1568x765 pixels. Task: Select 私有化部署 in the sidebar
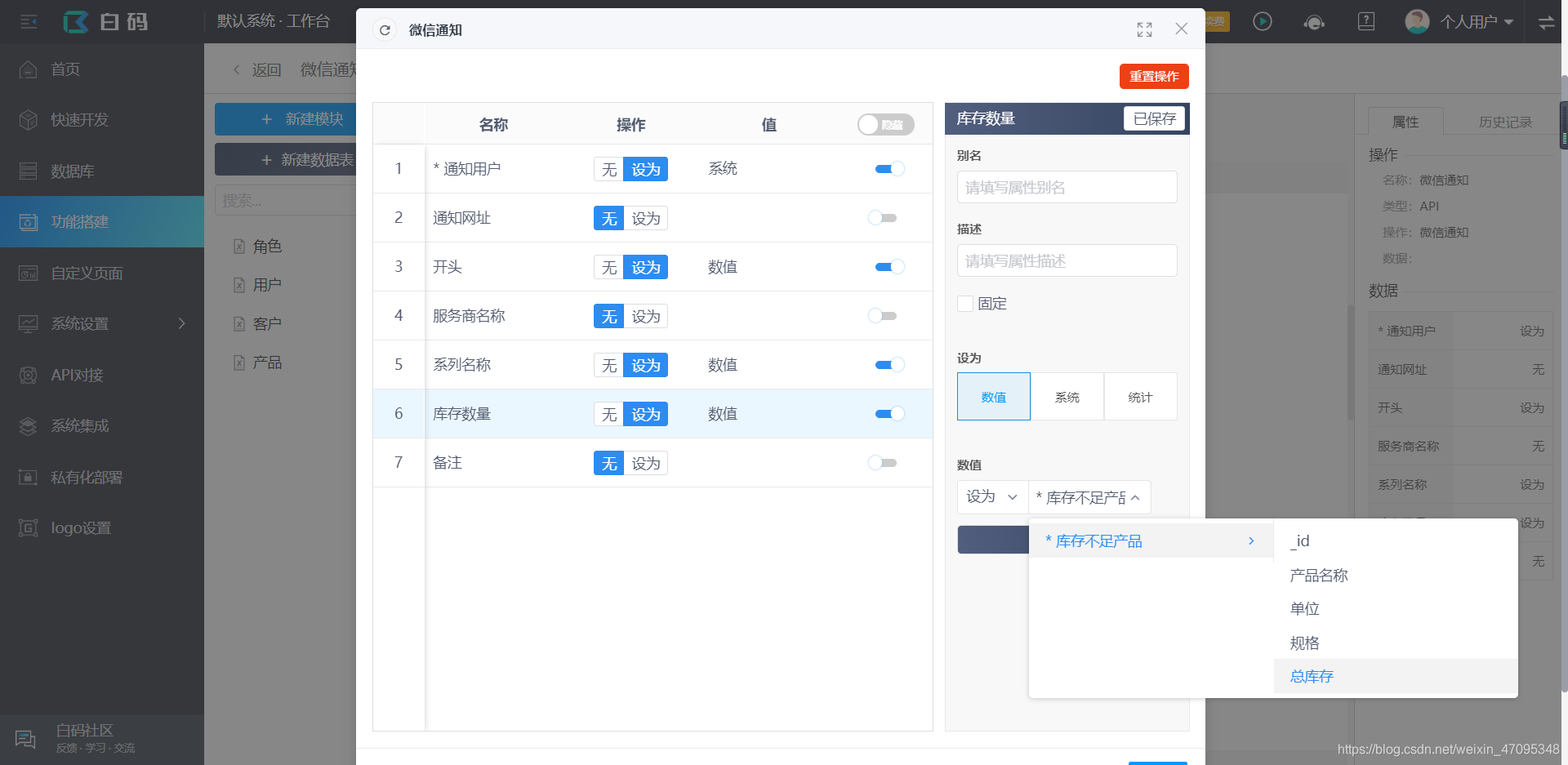click(x=84, y=477)
